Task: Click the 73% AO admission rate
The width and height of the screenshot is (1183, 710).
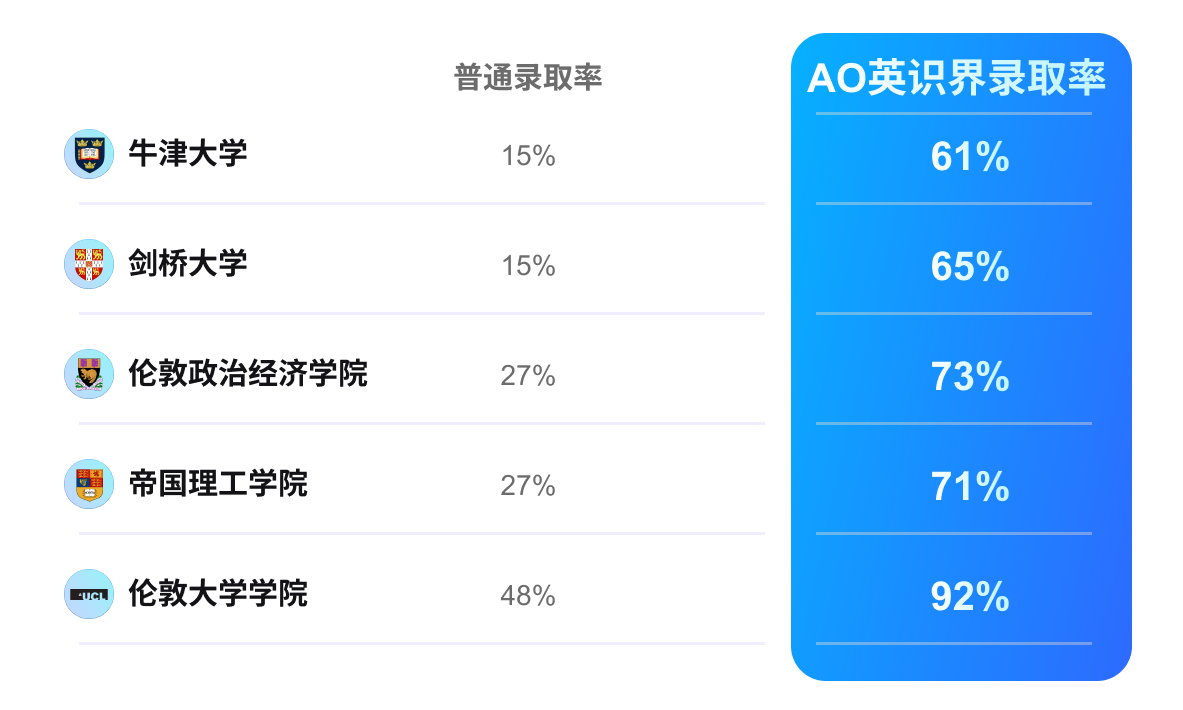Action: 969,377
